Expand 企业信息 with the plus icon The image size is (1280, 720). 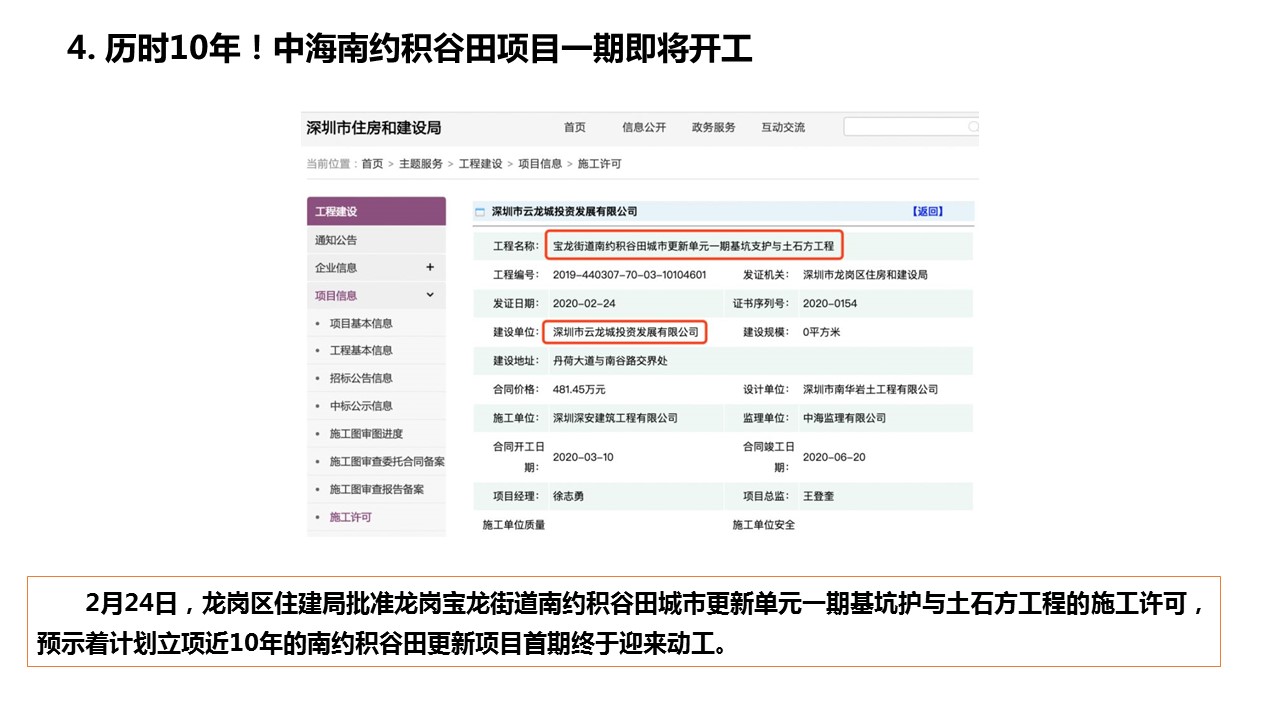pyautogui.click(x=430, y=267)
